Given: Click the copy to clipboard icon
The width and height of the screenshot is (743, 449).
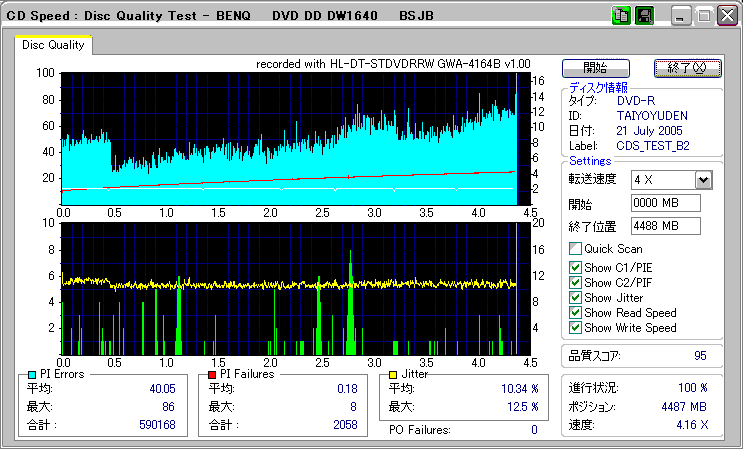Looking at the screenshot, I should tap(621, 16).
